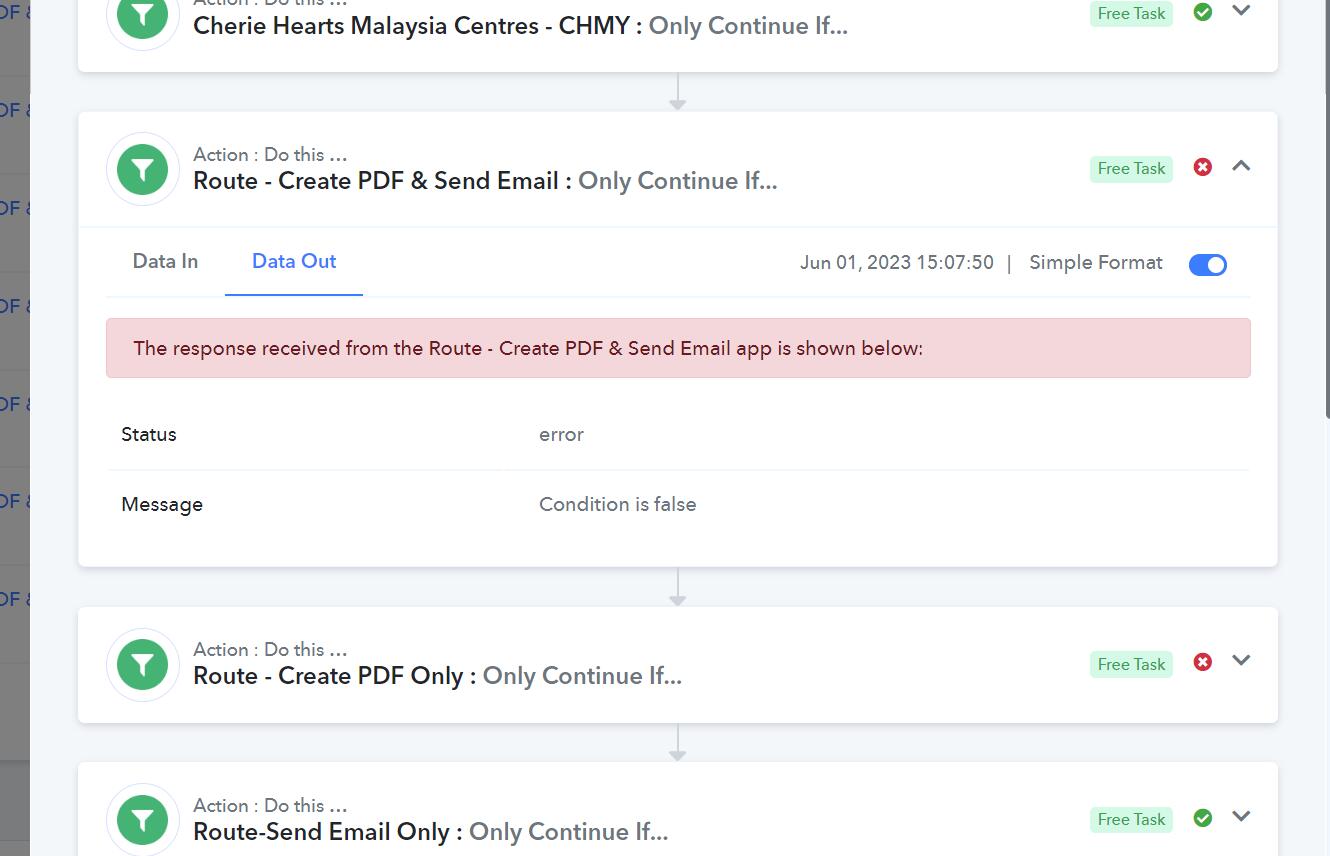Switch to the Data In tab
Screen dimensions: 1330x856
pos(165,261)
